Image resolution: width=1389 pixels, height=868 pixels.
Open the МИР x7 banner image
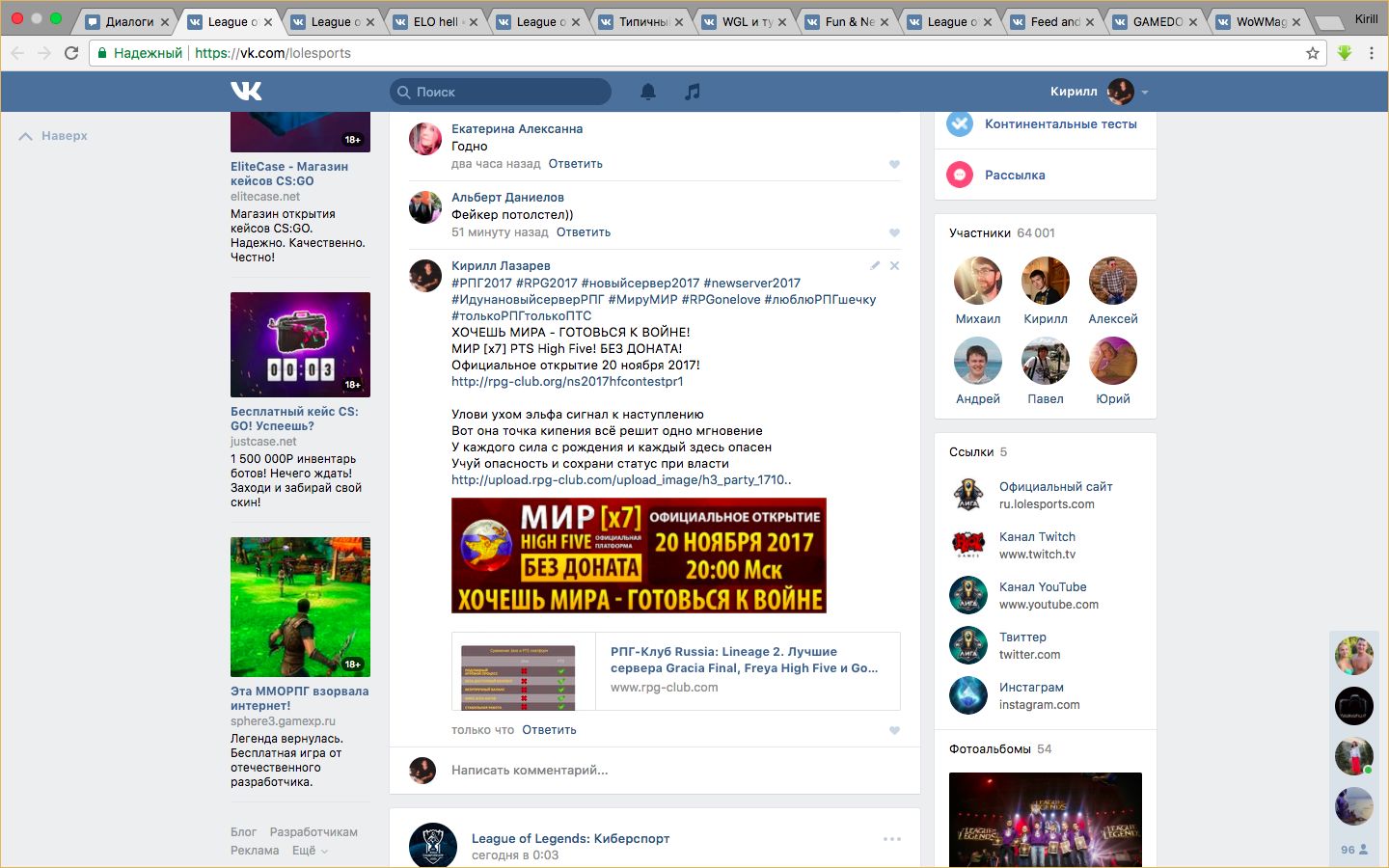coord(639,556)
